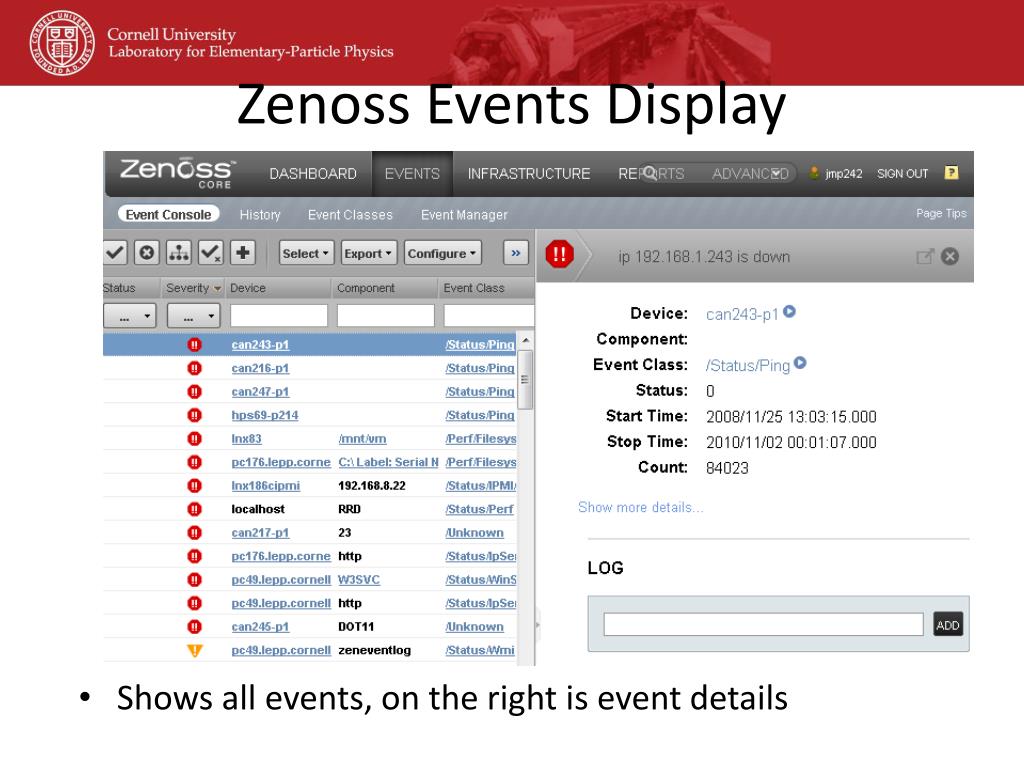1024x768 pixels.
Task: Go to the Dashboard tab
Action: pyautogui.click(x=313, y=174)
